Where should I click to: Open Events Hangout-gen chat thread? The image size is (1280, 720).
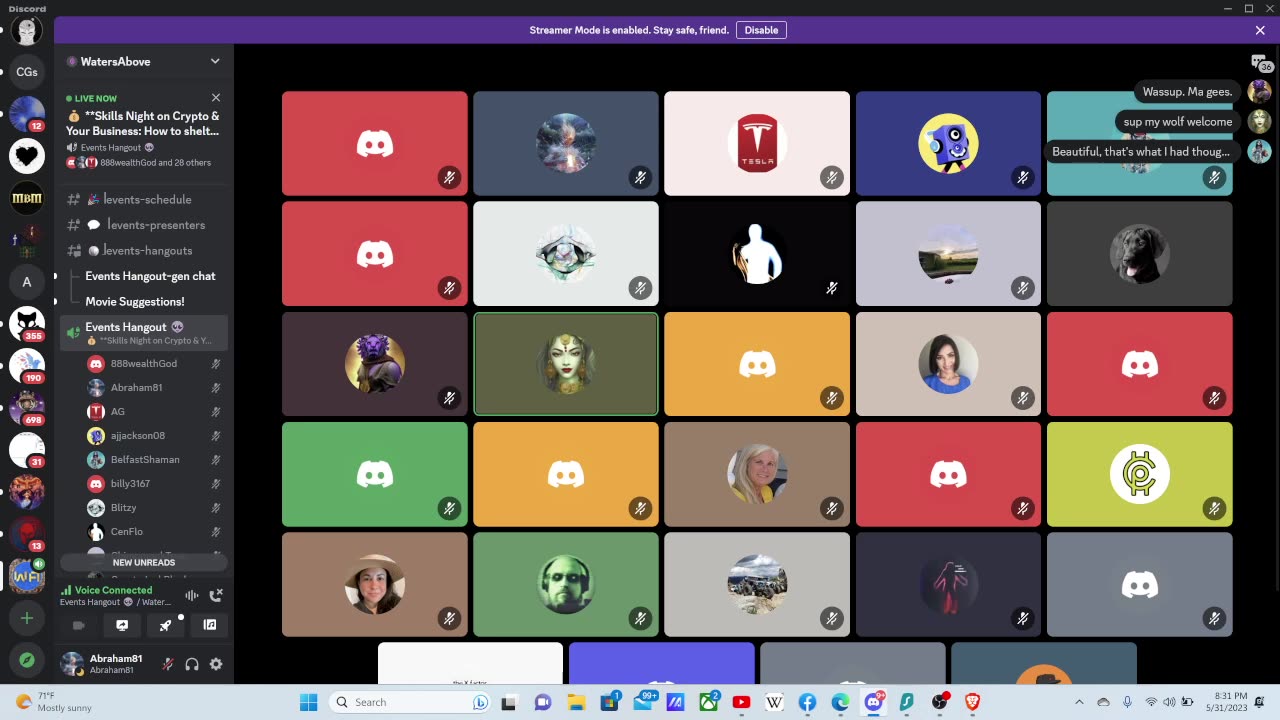pos(150,276)
